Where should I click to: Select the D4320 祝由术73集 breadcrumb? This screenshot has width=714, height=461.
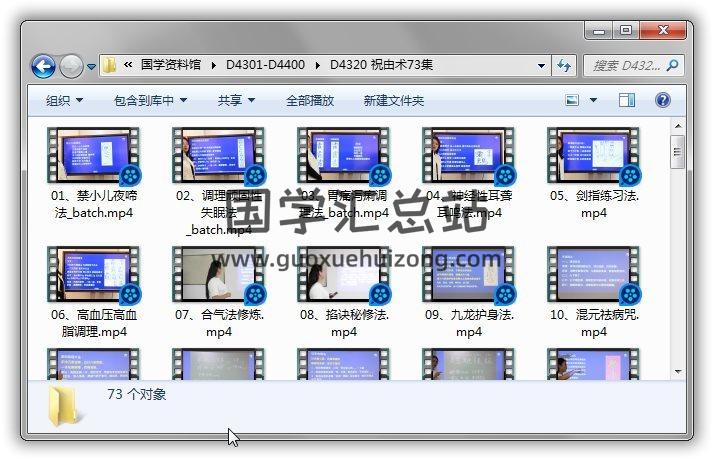click(381, 65)
